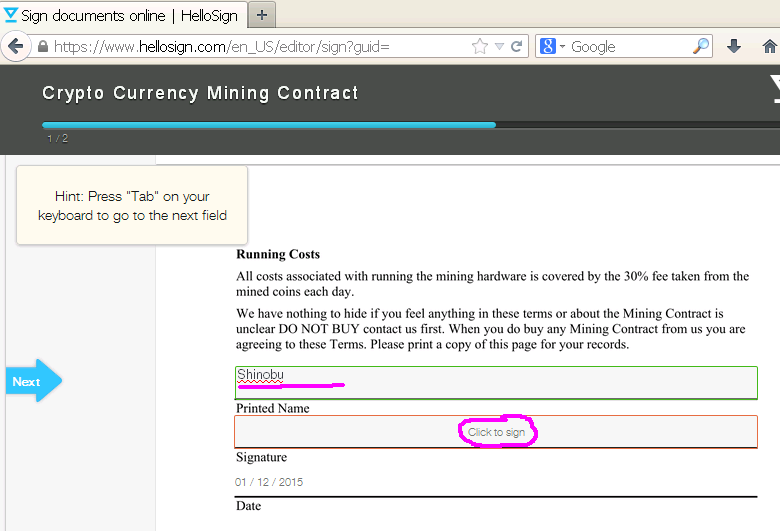This screenshot has height=531, width=780.
Task: Click the 'Printed Name' label
Action: click(x=273, y=408)
